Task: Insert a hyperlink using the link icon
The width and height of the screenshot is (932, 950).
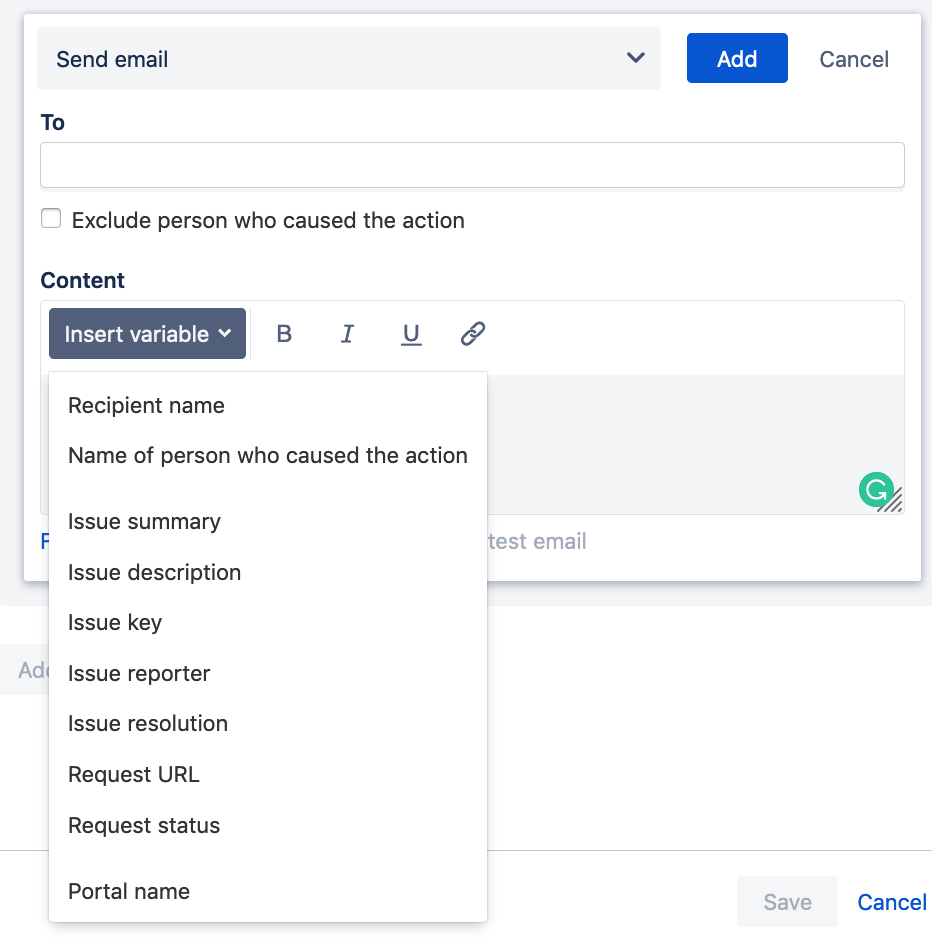Action: (x=472, y=333)
